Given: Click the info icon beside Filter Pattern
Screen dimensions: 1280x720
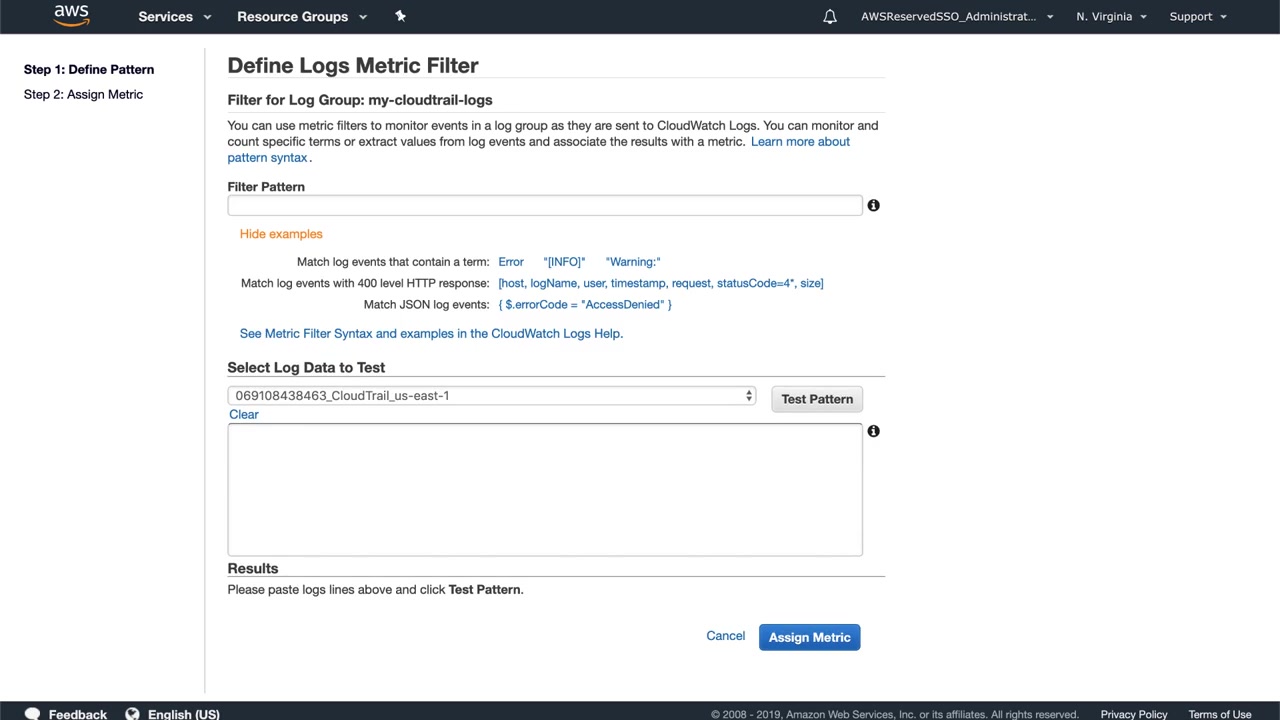Looking at the screenshot, I should (873, 205).
